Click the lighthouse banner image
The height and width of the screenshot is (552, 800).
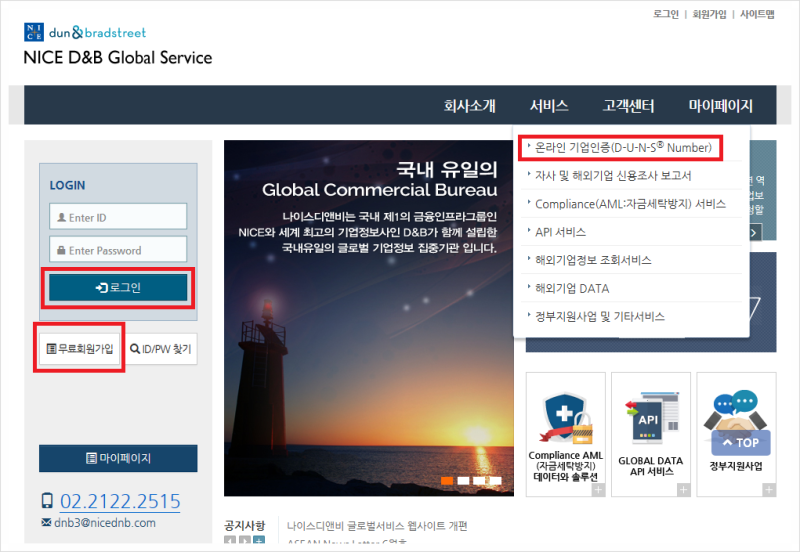pos(368,318)
